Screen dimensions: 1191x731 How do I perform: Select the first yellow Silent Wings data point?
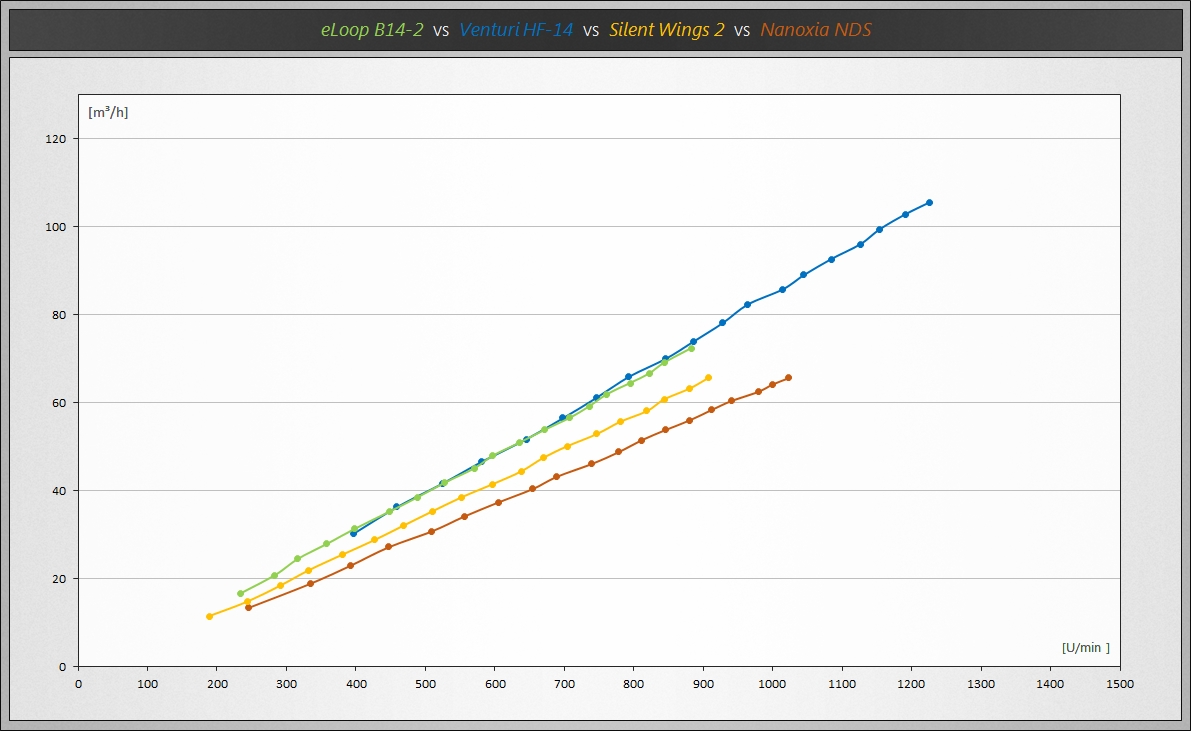(x=210, y=616)
